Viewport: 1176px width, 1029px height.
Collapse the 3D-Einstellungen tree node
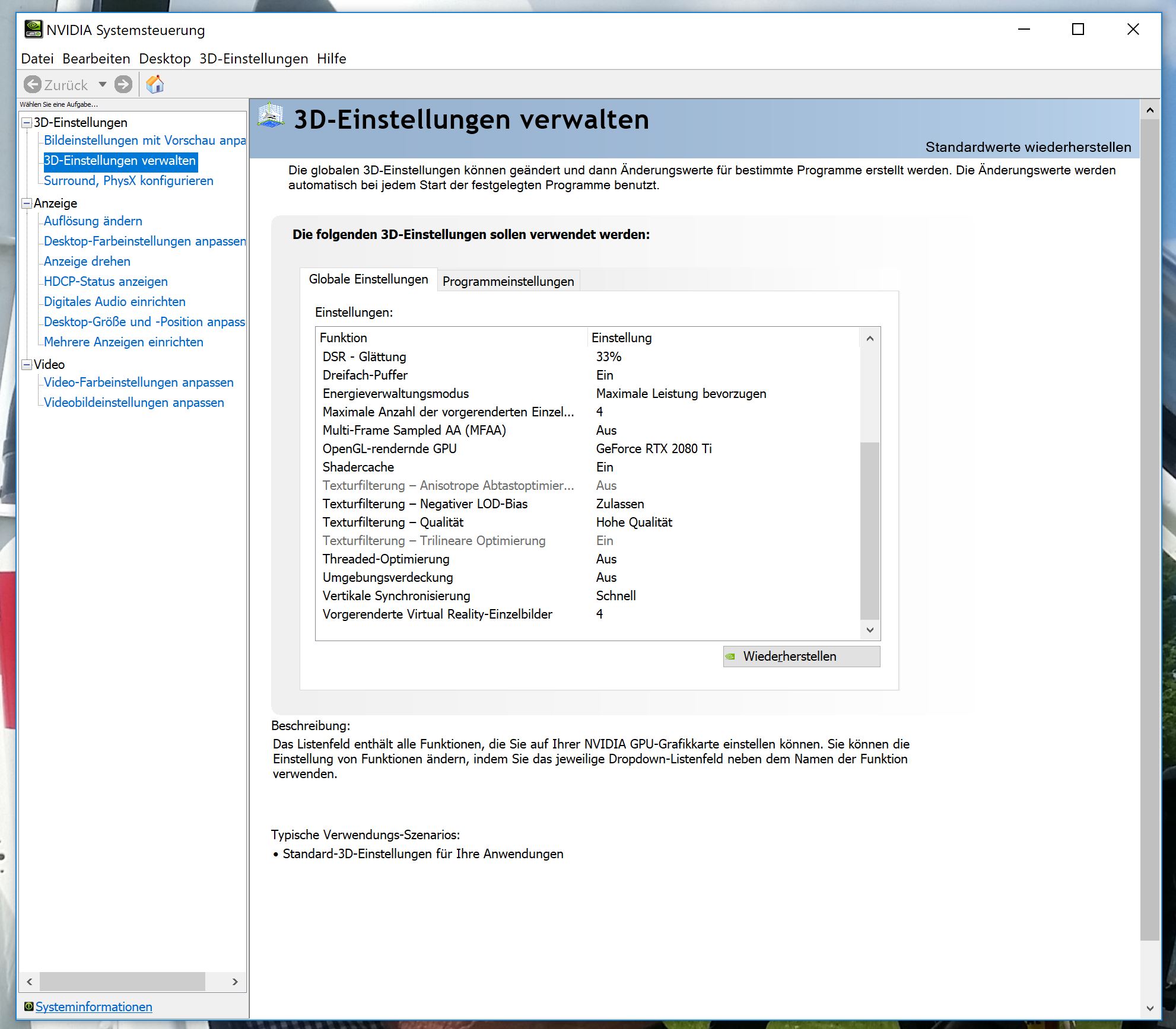(x=27, y=123)
